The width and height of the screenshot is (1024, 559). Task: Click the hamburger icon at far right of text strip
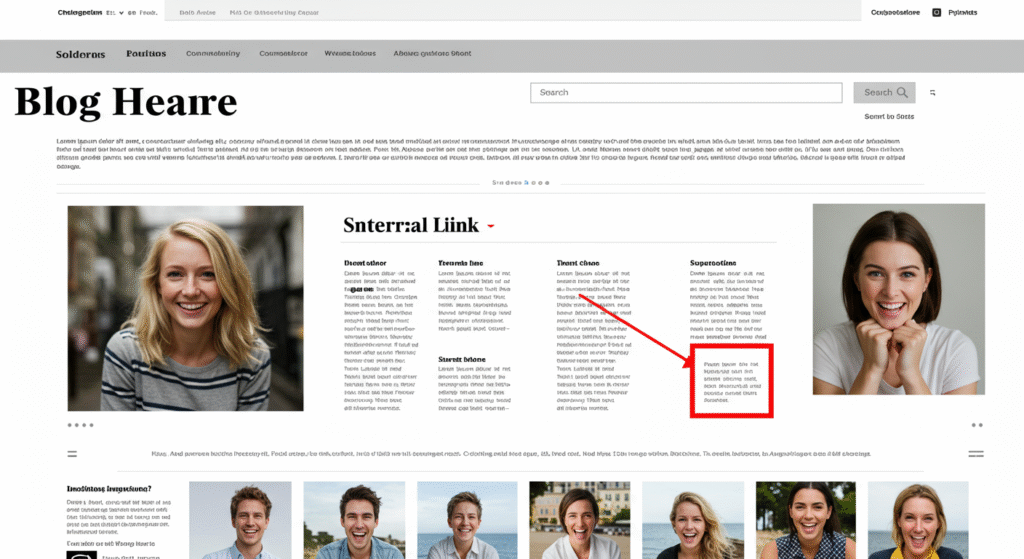click(x=976, y=454)
